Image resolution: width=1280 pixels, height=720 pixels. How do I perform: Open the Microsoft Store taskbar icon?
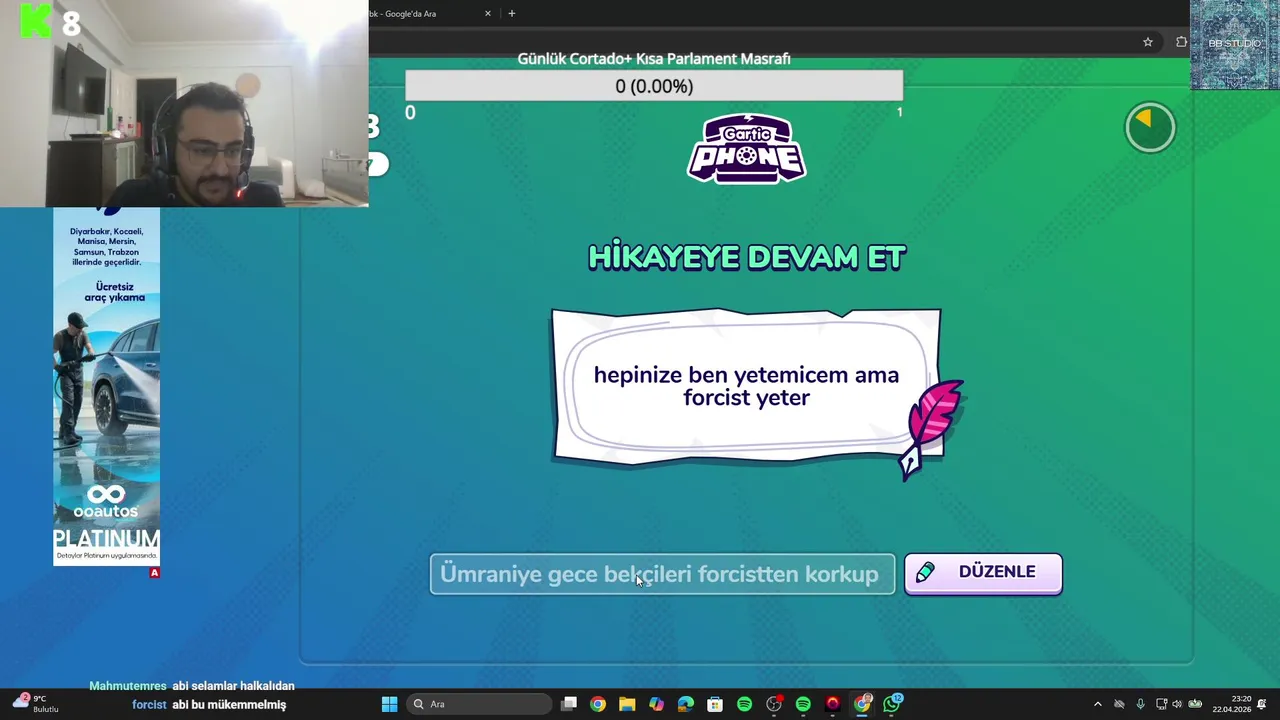pos(715,704)
